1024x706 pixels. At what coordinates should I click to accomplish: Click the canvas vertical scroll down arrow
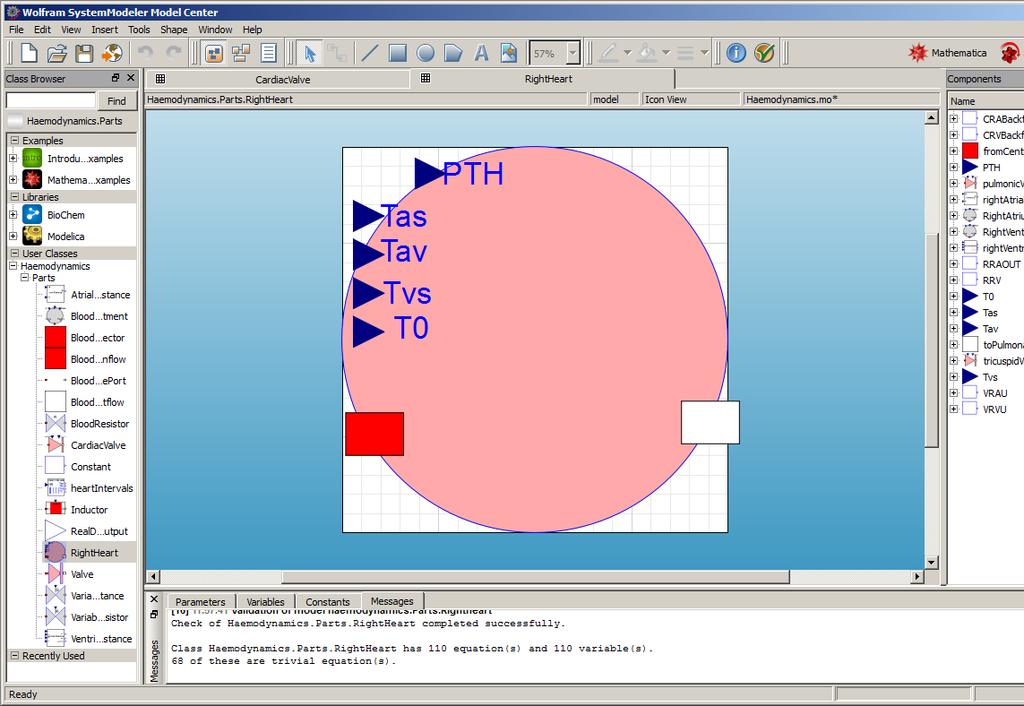tap(932, 562)
